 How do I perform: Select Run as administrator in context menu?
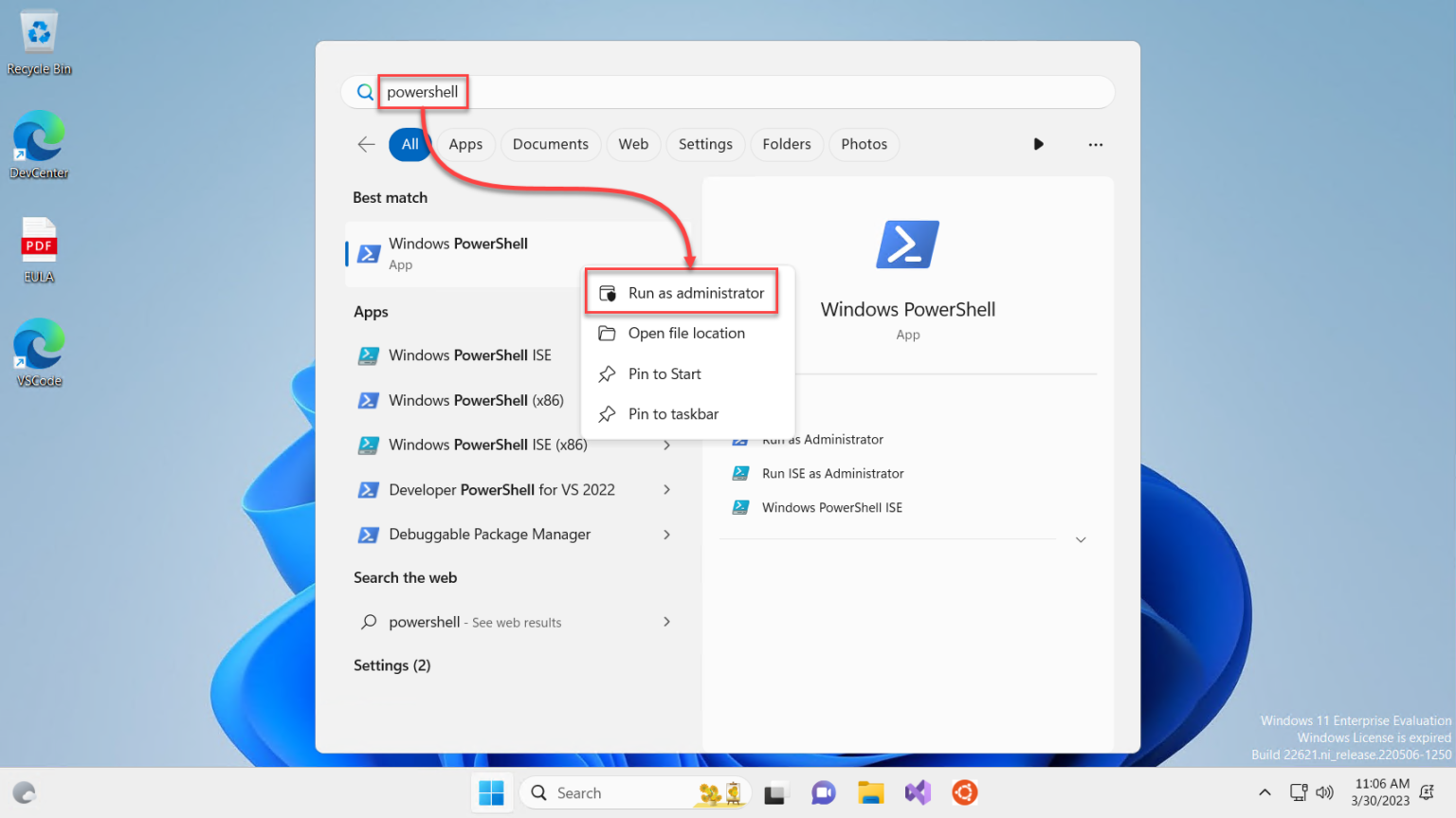696,292
